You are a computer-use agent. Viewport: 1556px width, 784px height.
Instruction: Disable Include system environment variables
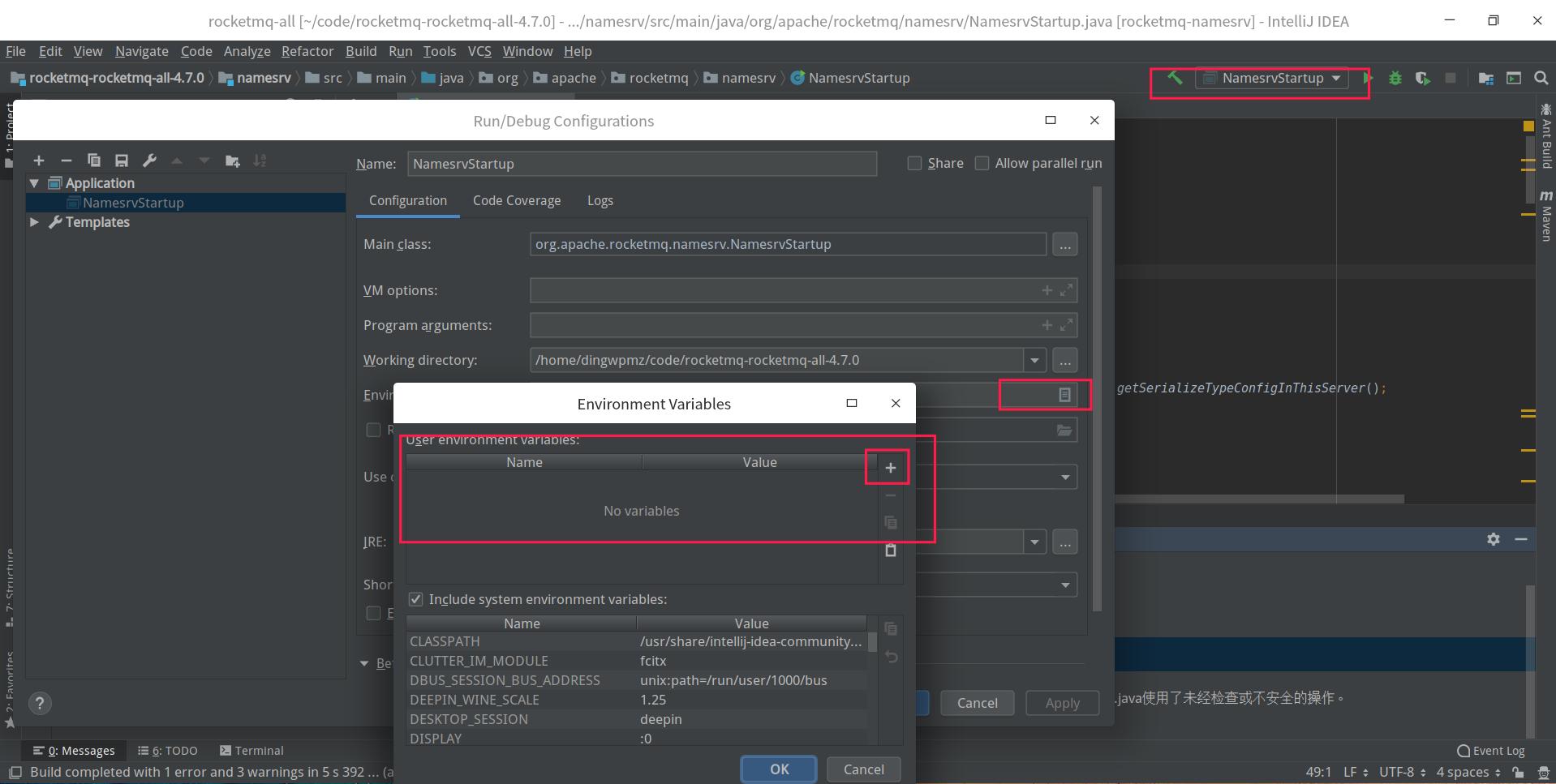[x=415, y=599]
